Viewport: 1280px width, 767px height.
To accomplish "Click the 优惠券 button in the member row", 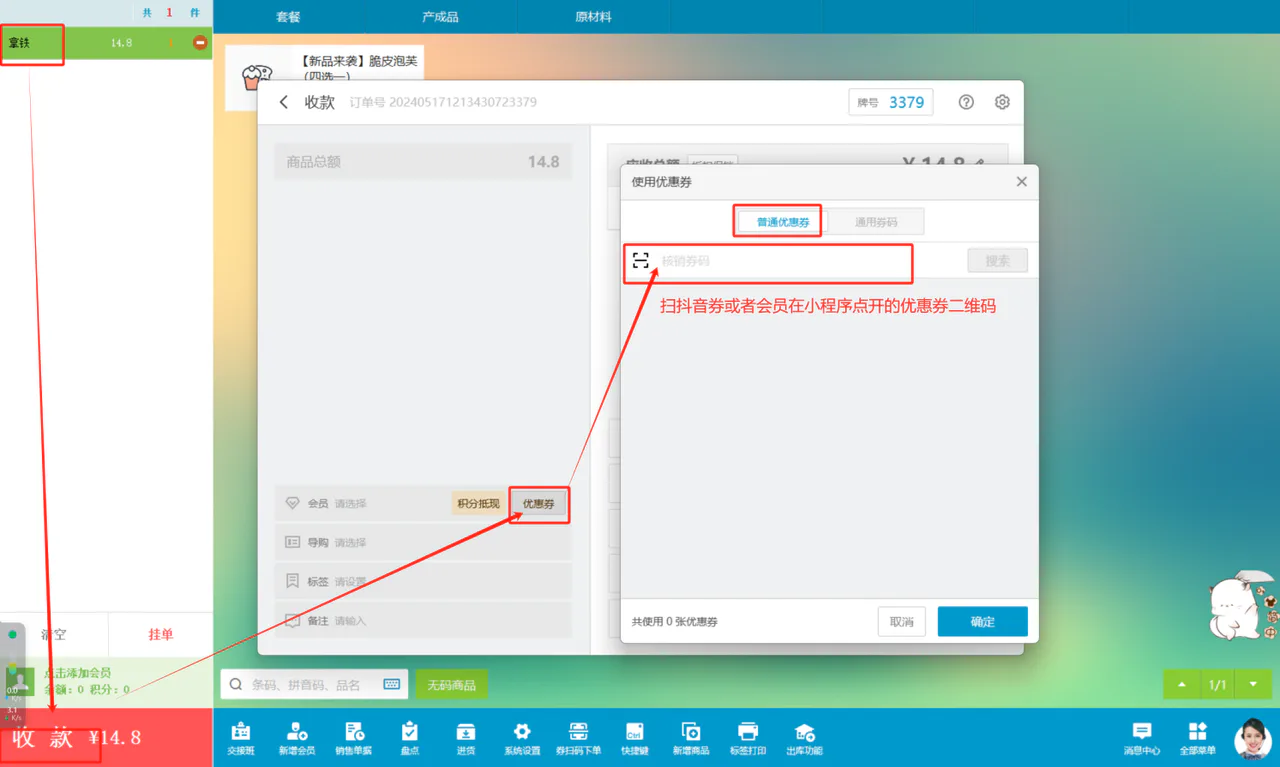I will 538,504.
